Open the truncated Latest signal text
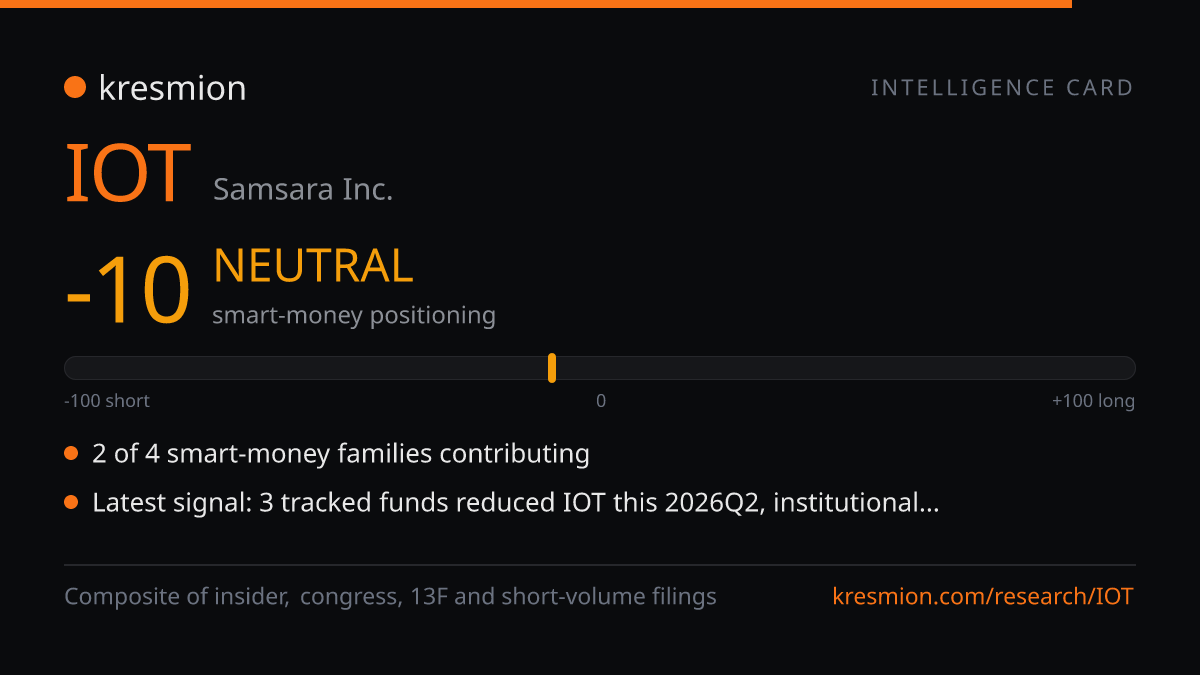The height and width of the screenshot is (675, 1200). (x=516, y=502)
